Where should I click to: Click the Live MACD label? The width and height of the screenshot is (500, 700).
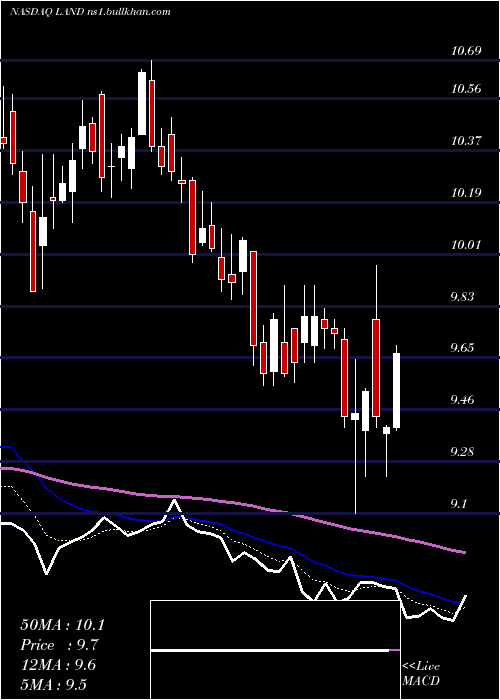[x=421, y=673]
